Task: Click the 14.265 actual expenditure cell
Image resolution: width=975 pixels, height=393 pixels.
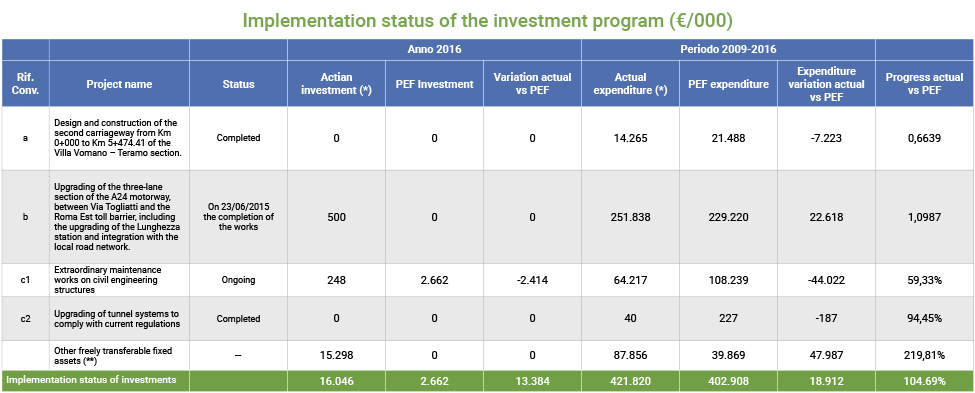Action: (630, 138)
